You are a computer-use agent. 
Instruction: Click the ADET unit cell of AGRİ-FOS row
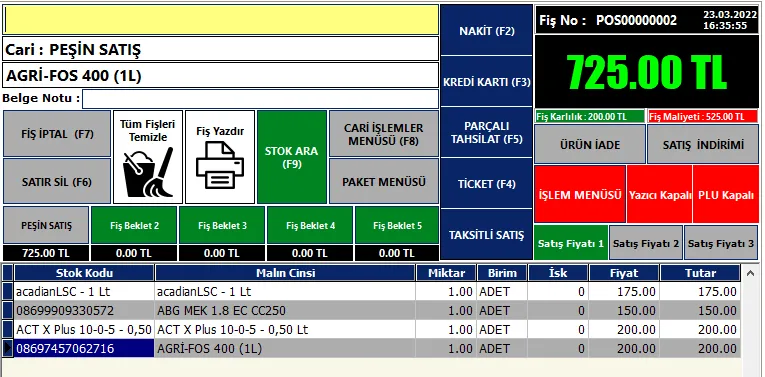pos(502,348)
